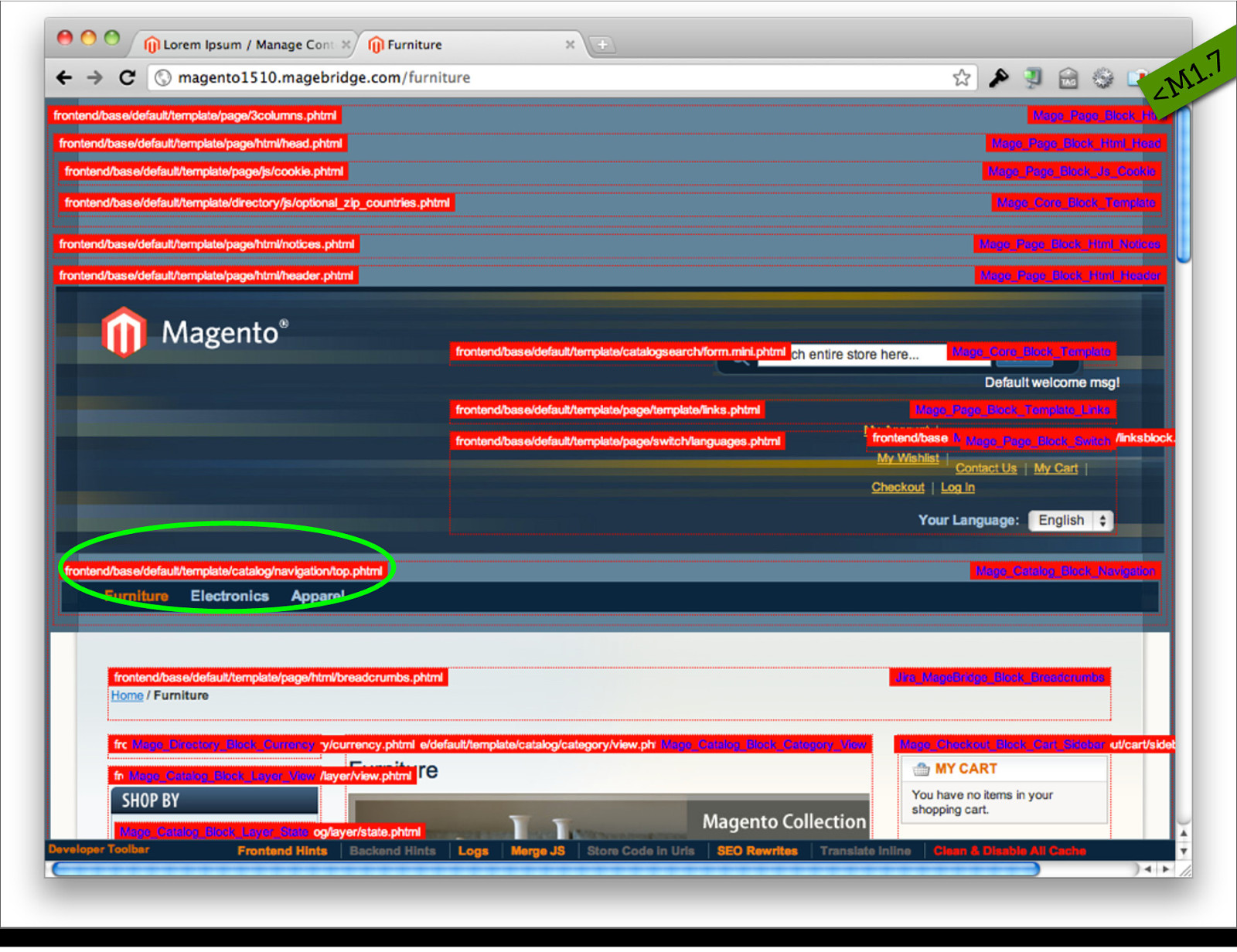
Task: Open the Contact Us link
Action: coord(986,468)
